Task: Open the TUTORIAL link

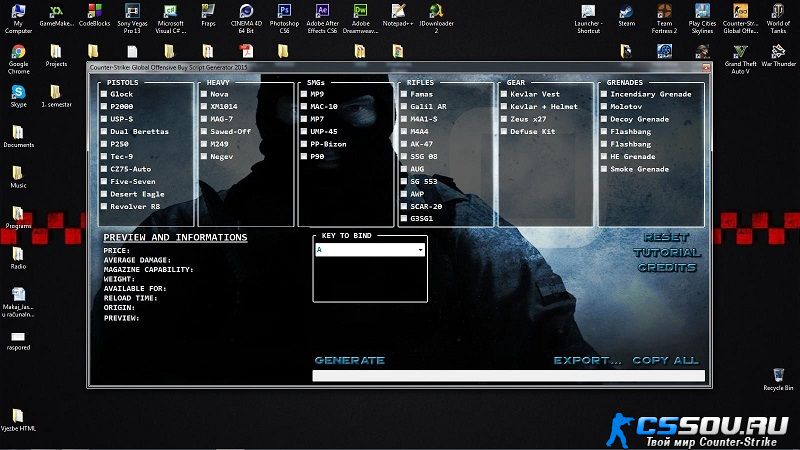Action: point(667,253)
